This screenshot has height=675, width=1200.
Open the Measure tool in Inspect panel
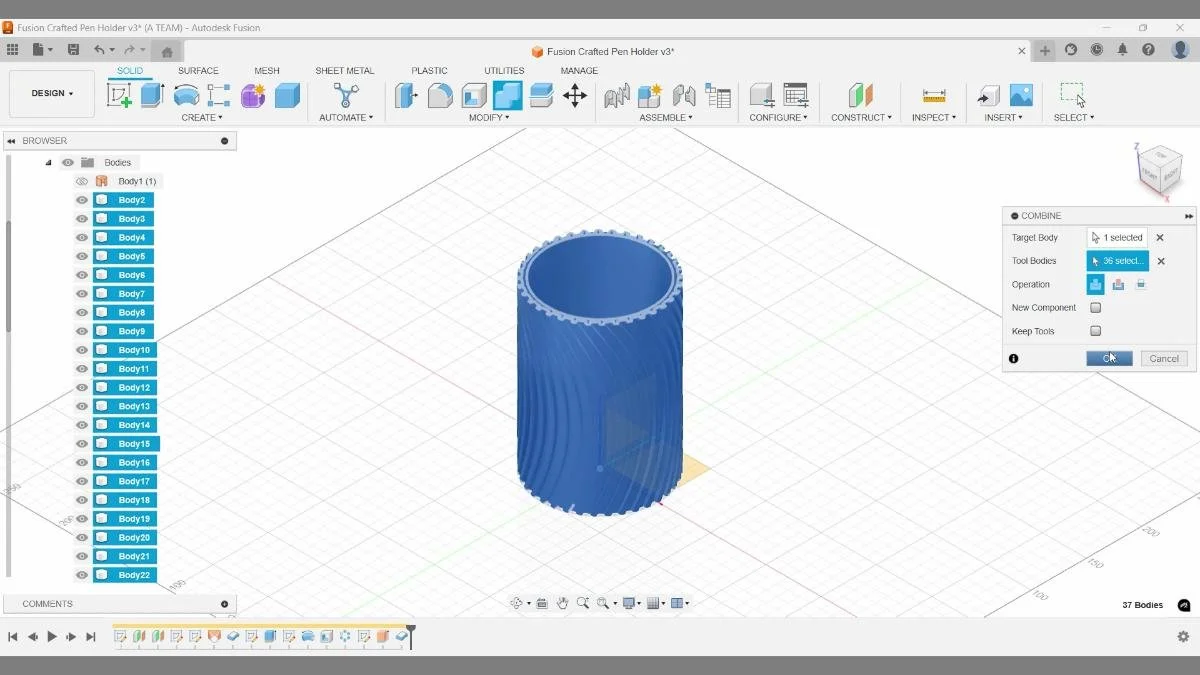click(x=933, y=96)
